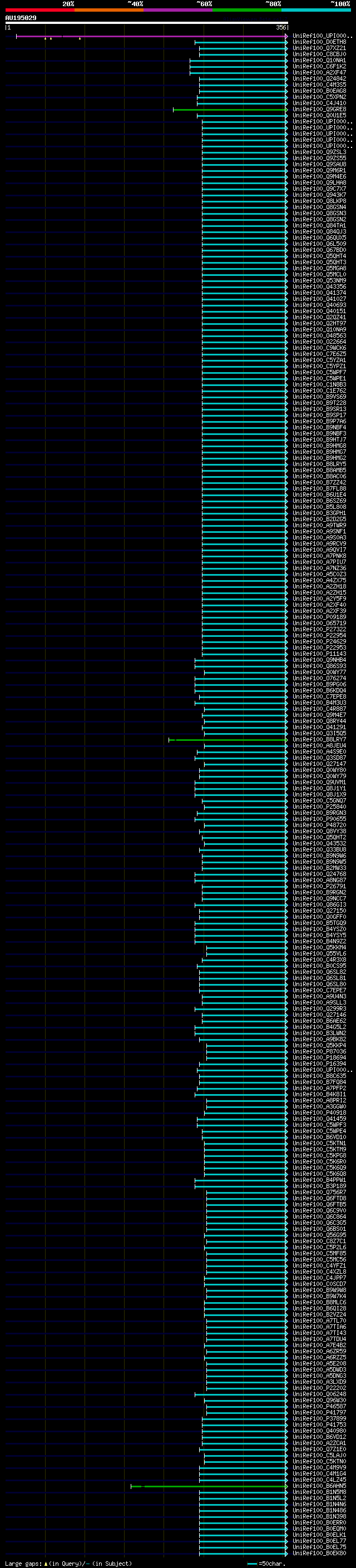356x1568 pixels.
Task: Select the UniRef100_Q86S93 label
Action: point(319,666)
